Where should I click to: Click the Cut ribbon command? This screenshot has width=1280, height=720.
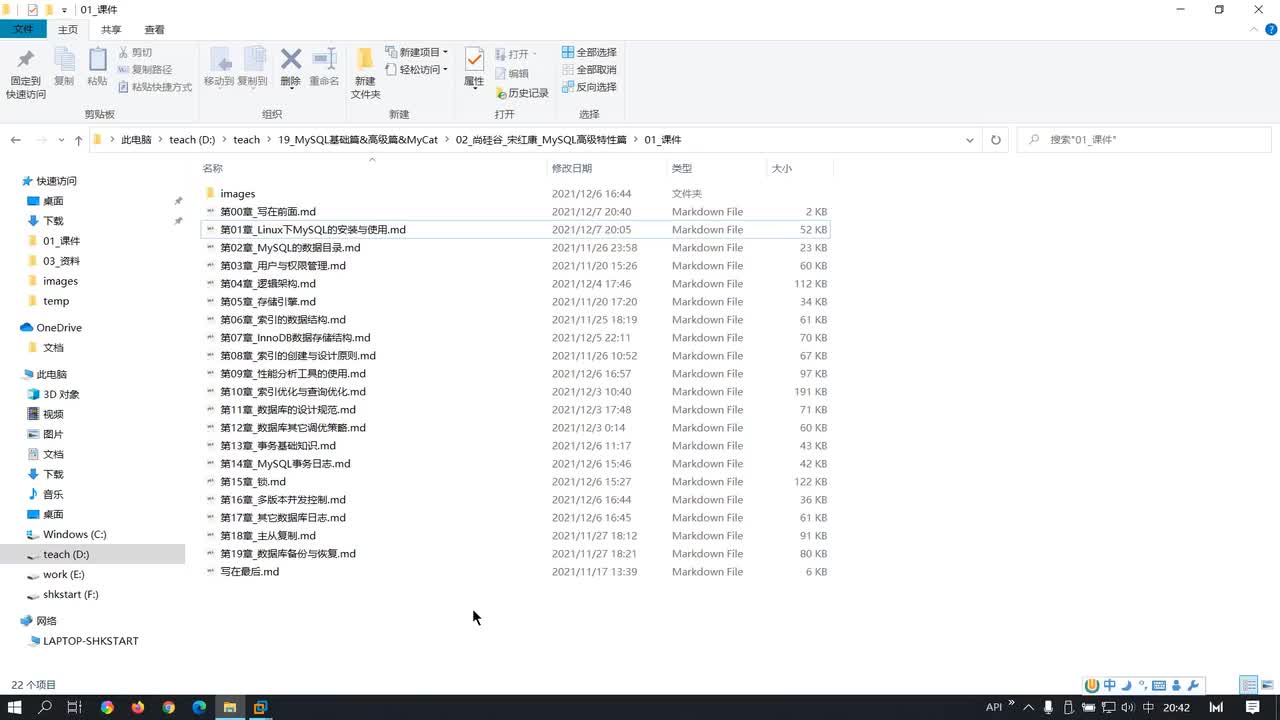click(x=135, y=52)
